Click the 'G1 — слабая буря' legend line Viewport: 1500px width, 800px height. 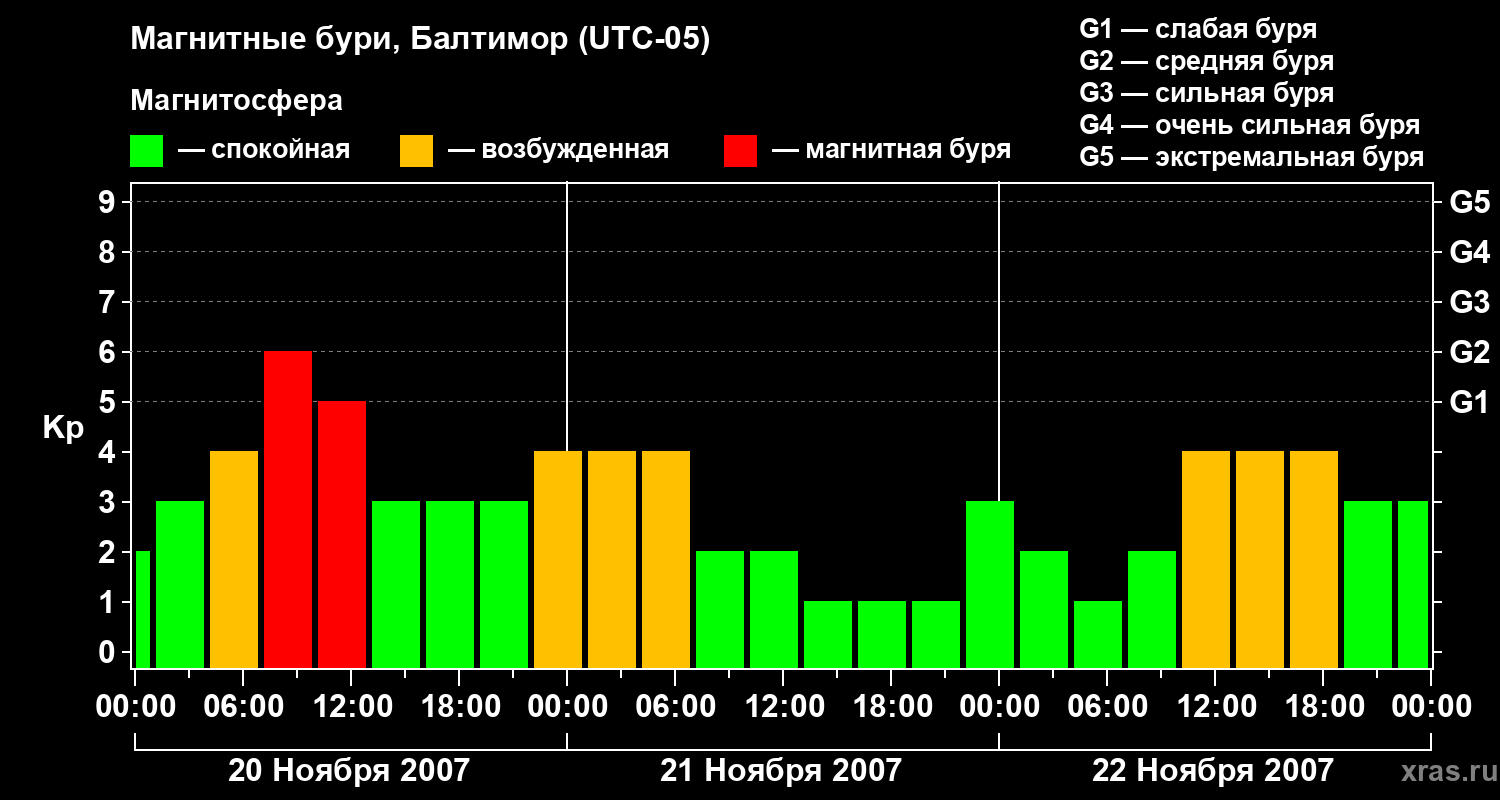(1198, 29)
